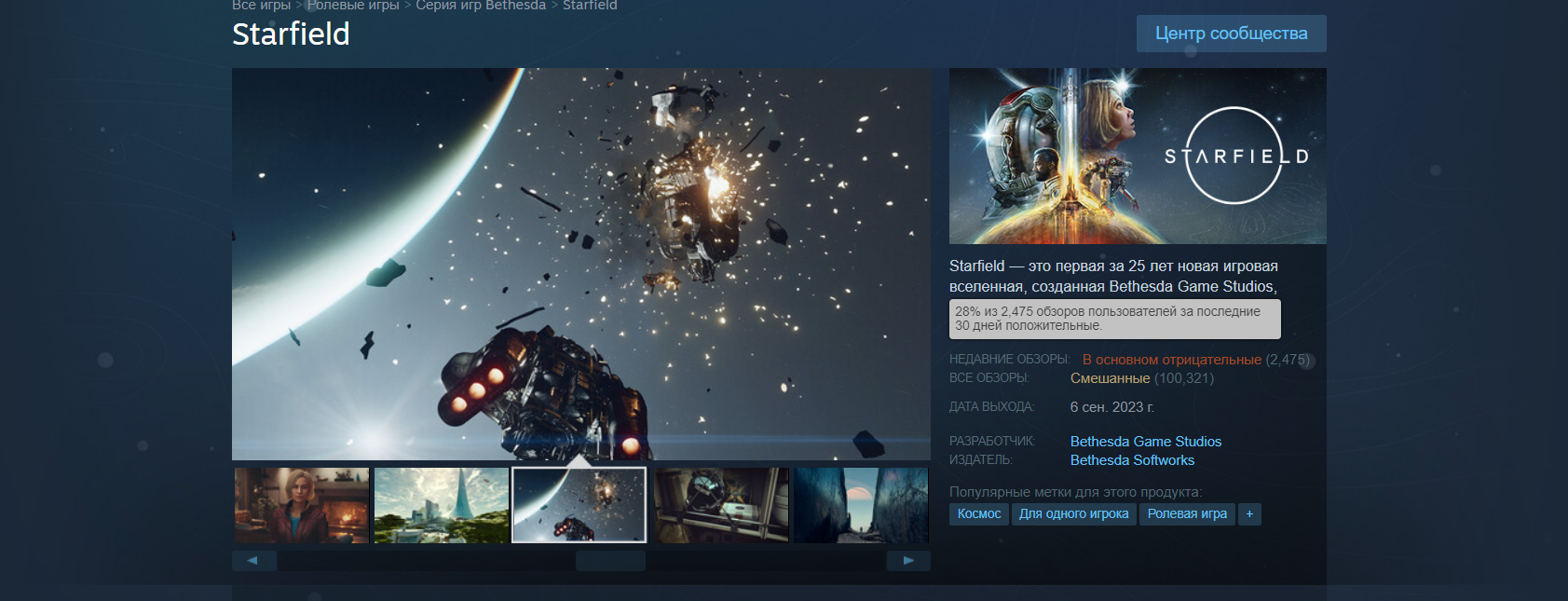Click the plus button to add tags

(x=1249, y=514)
